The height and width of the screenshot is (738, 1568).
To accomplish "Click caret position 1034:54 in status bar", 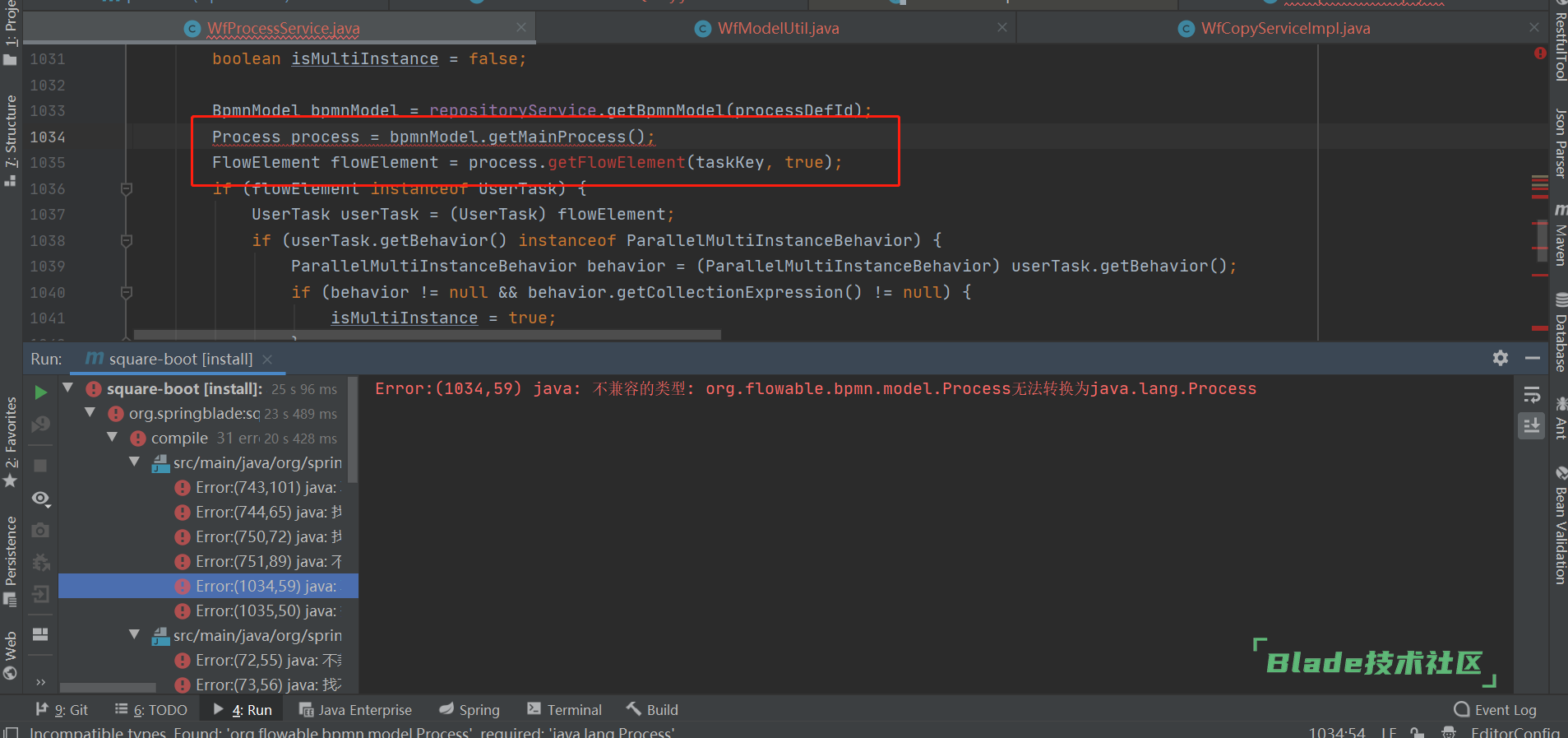I will point(1337,731).
